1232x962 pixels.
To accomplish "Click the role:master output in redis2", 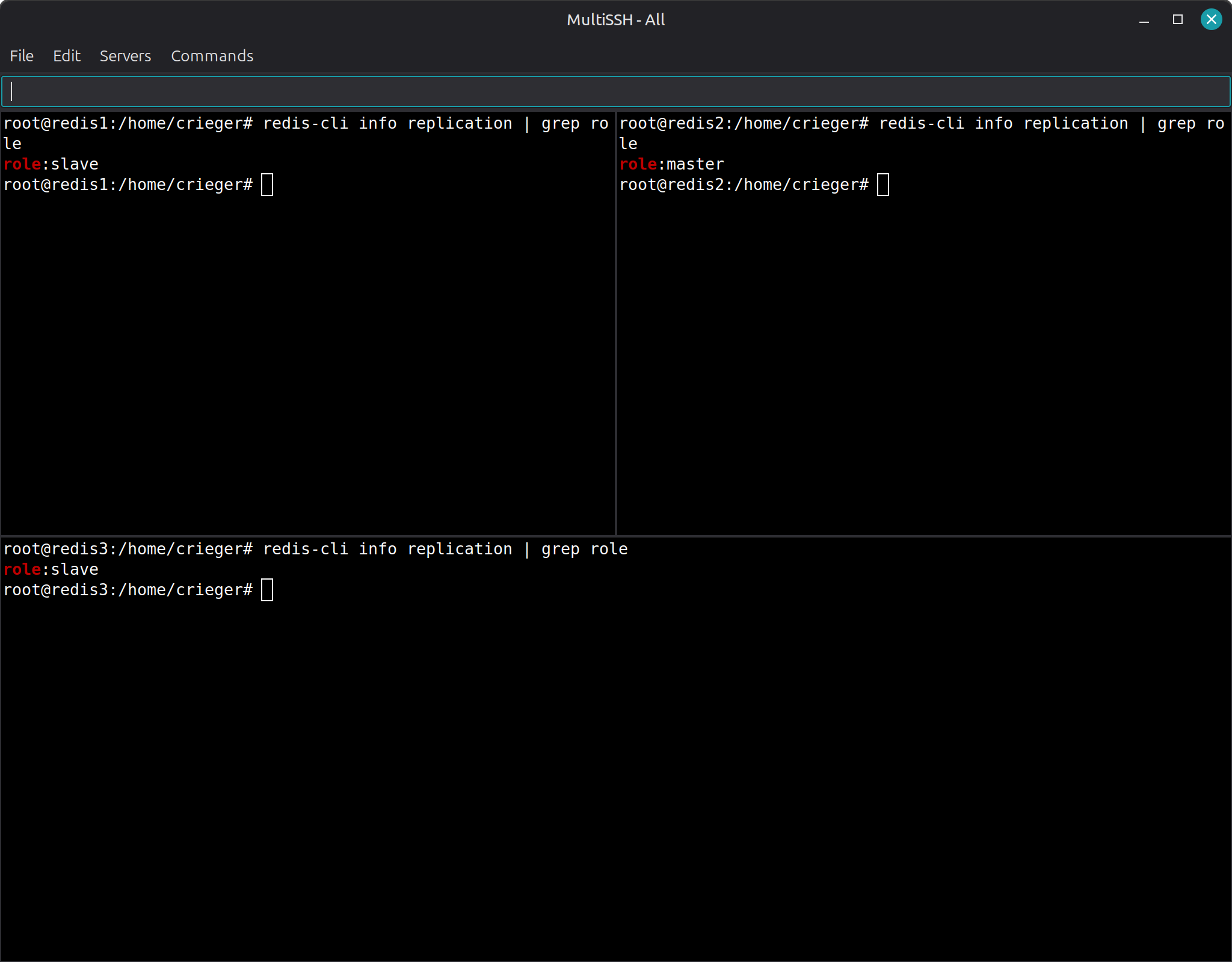I will [672, 164].
